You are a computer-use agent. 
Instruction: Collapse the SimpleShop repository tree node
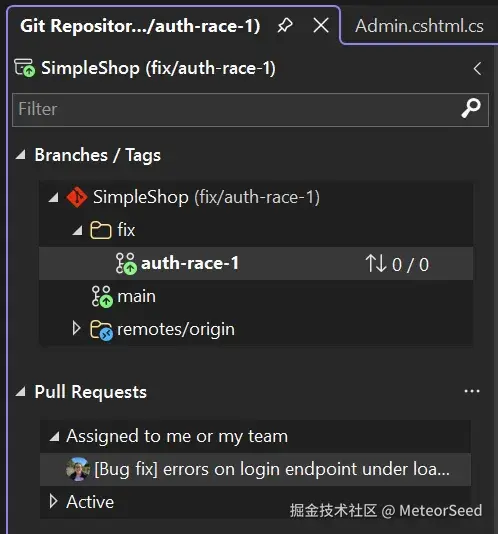click(x=53, y=197)
